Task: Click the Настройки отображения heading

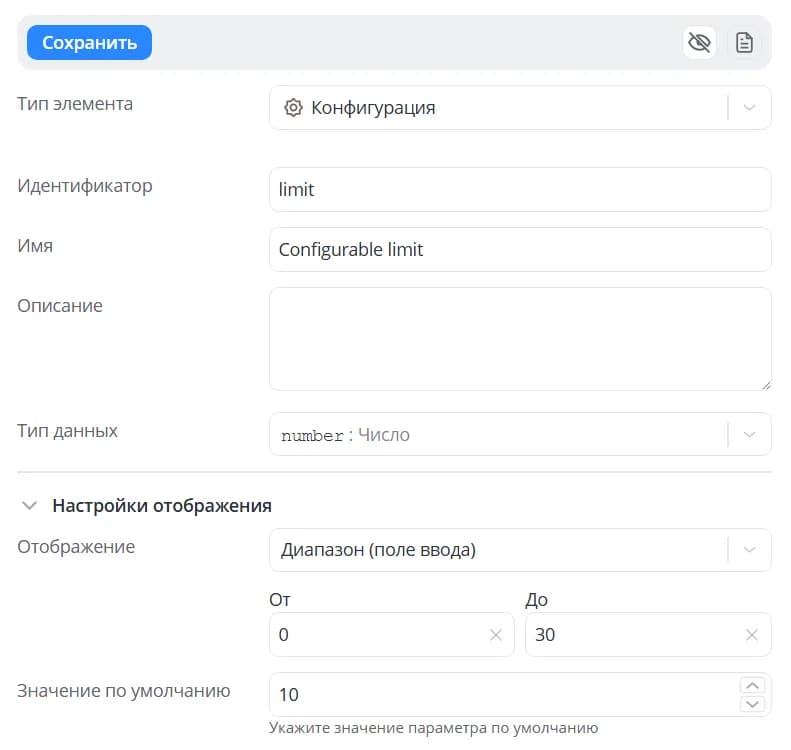Action: point(162,505)
